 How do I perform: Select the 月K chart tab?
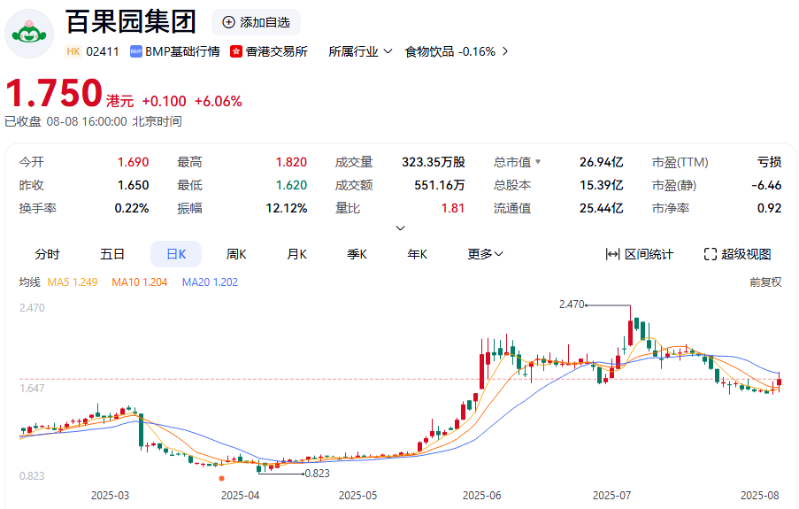coord(296,254)
